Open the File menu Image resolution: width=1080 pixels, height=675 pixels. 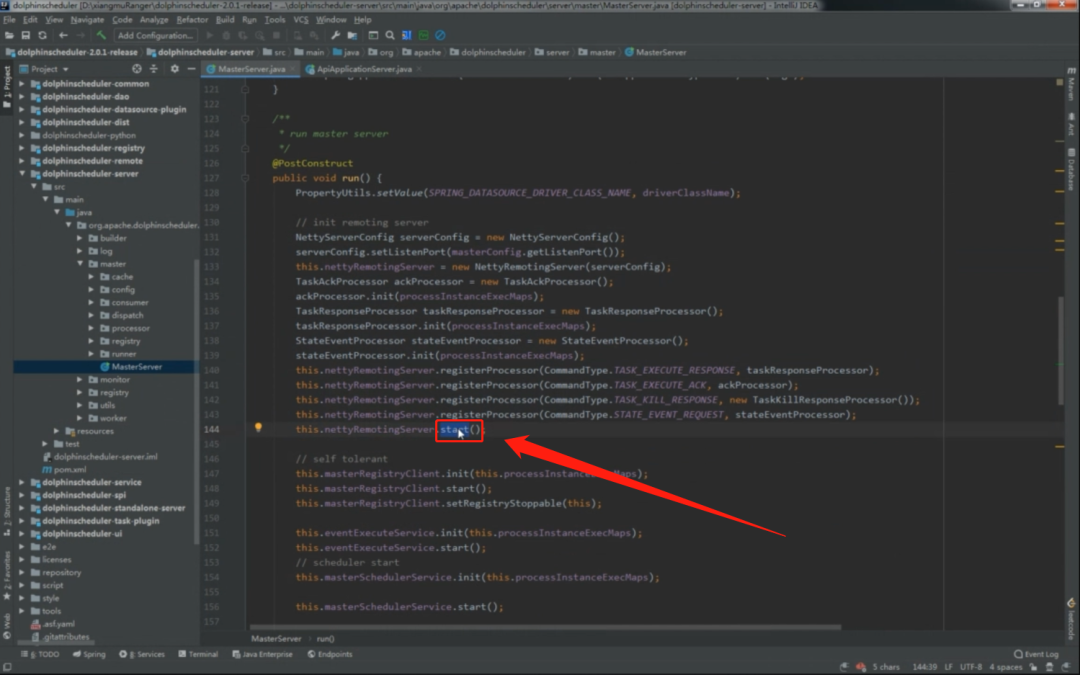[9, 19]
